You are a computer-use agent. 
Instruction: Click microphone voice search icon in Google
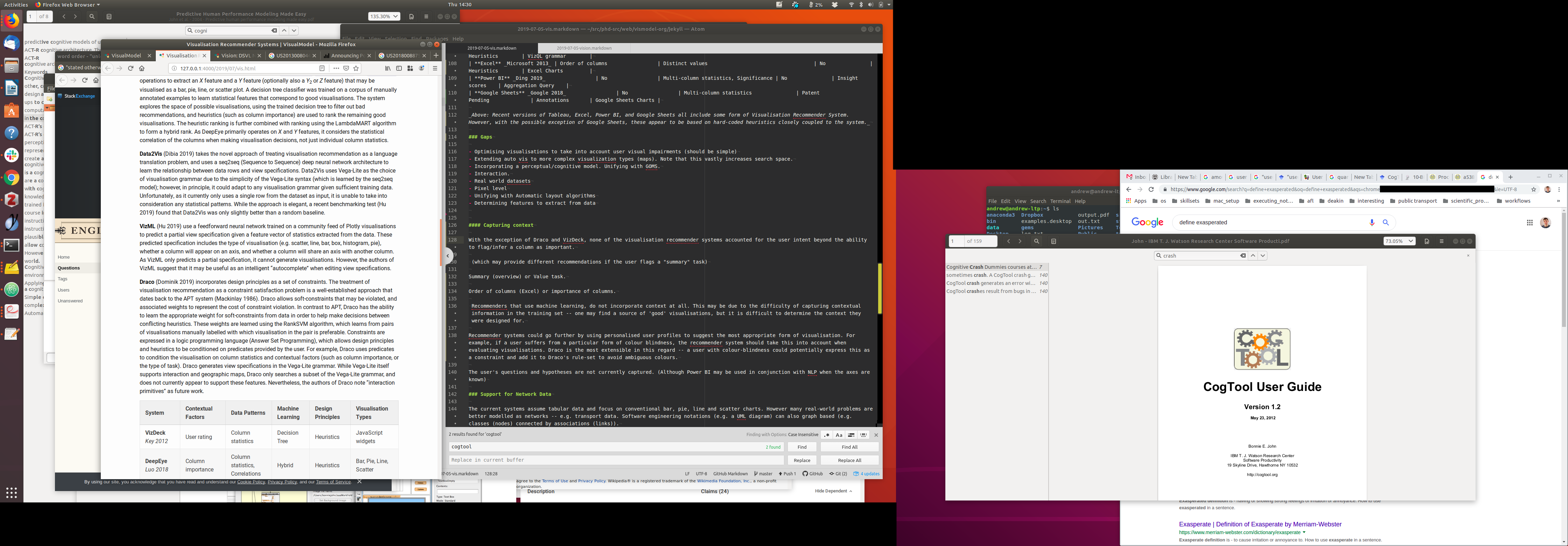(x=1372, y=222)
